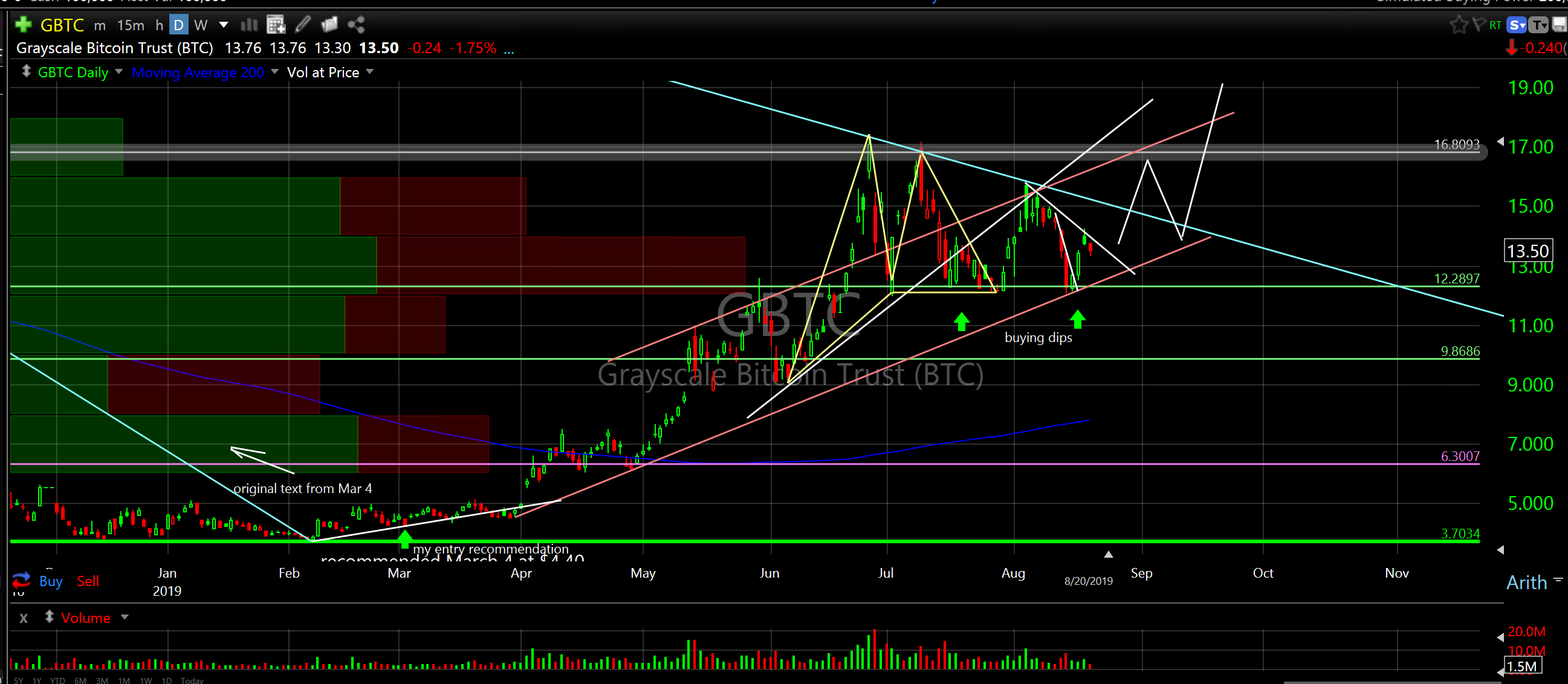Image resolution: width=1568 pixels, height=684 pixels.
Task: Select the 15m timeframe
Action: tap(131, 25)
